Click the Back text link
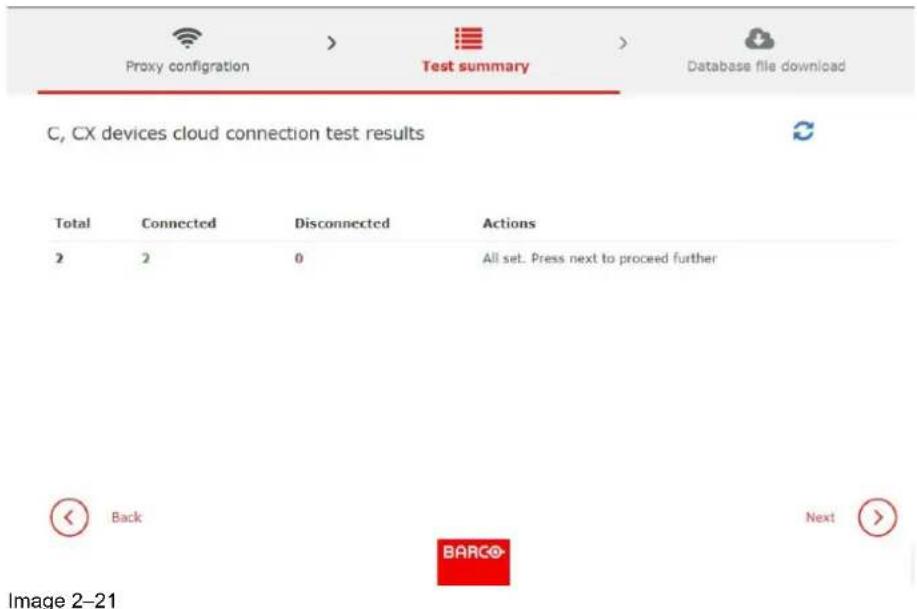Viewport: 917px width, 609px height. click(x=126, y=517)
